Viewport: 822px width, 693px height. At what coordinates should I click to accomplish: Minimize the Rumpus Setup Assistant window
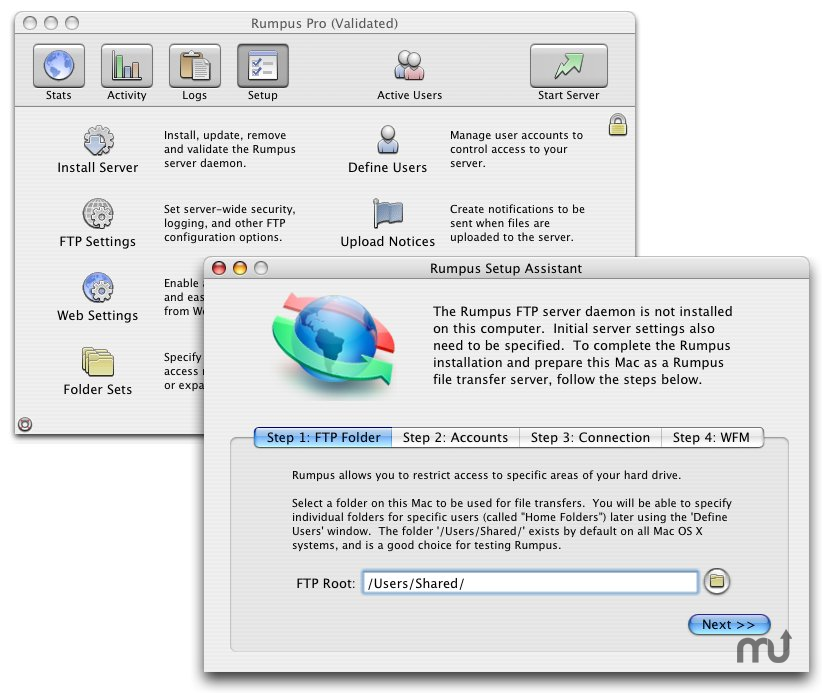pyautogui.click(x=240, y=268)
